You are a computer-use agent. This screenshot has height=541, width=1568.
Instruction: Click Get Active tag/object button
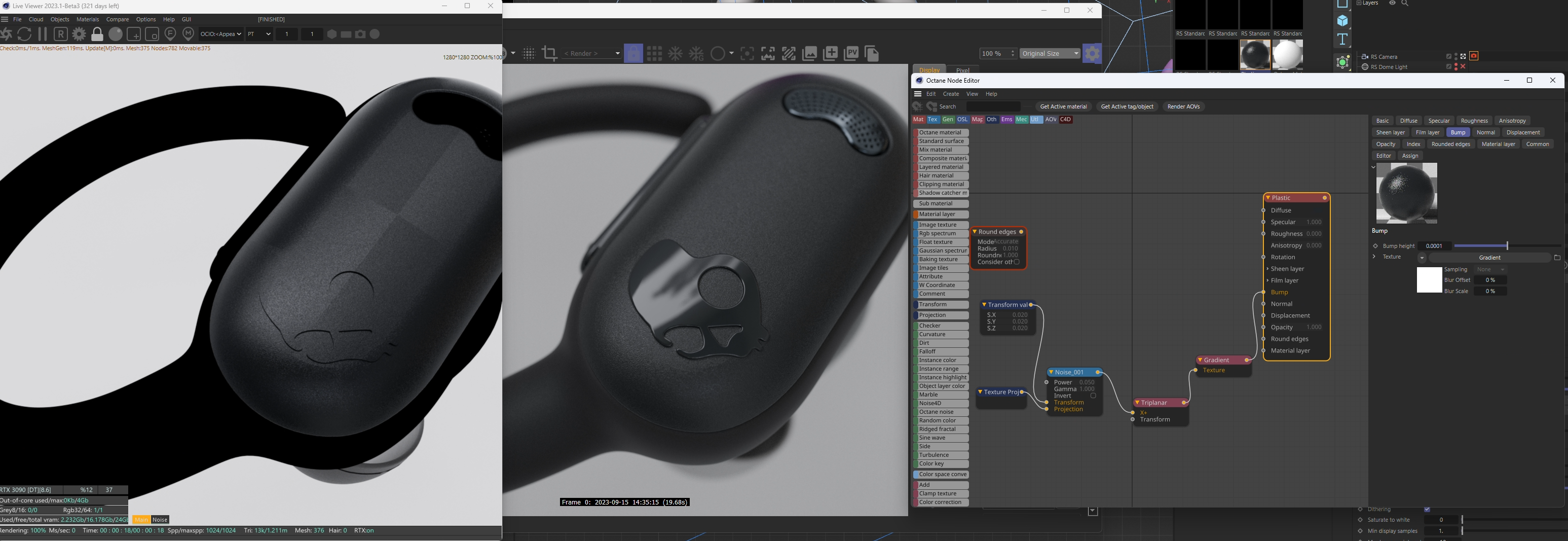pyautogui.click(x=1127, y=106)
